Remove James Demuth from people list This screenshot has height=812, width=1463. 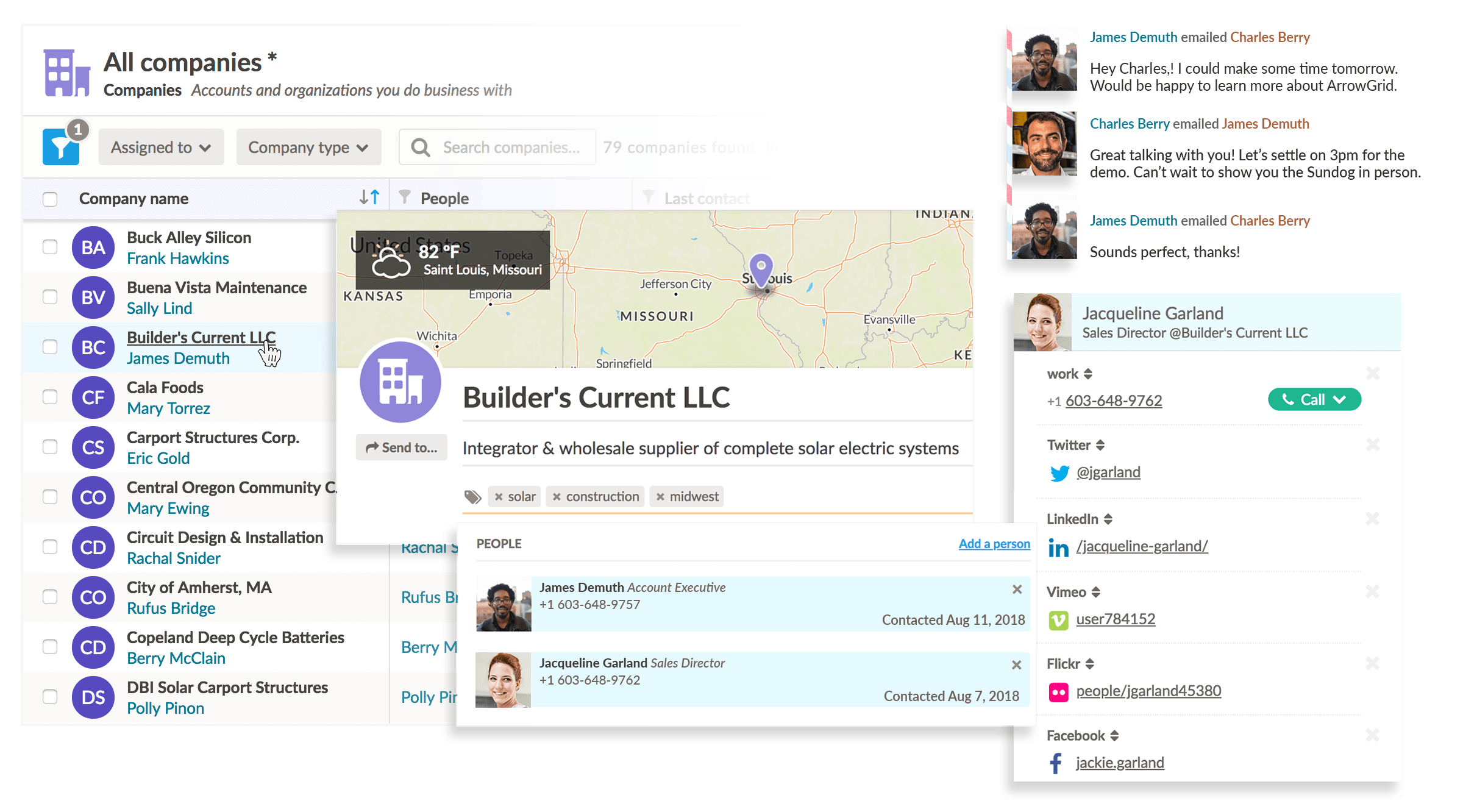pos(1017,589)
